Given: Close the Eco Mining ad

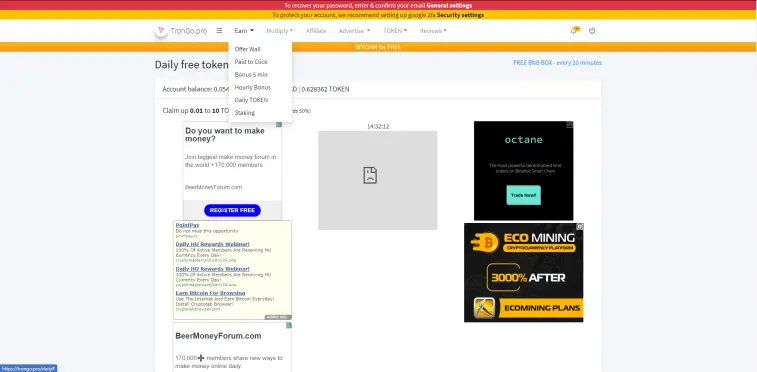Looking at the screenshot, I should coord(580,226).
